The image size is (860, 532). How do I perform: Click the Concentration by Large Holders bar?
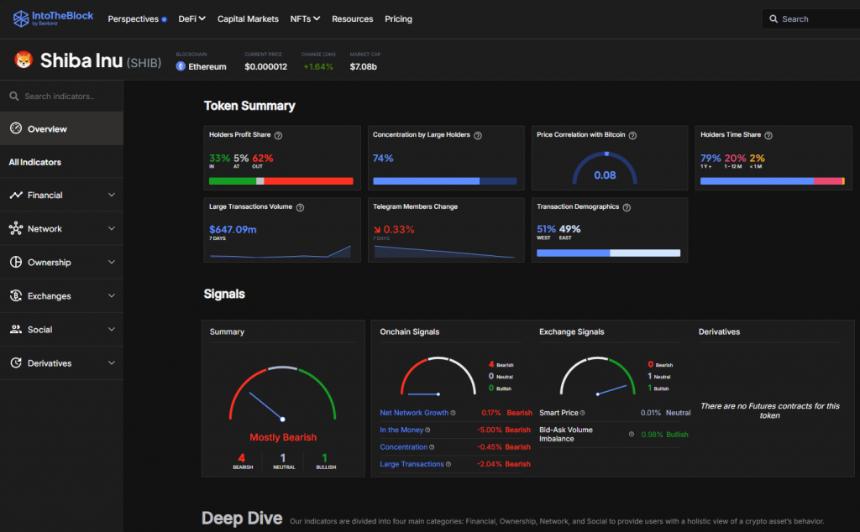click(x=445, y=181)
